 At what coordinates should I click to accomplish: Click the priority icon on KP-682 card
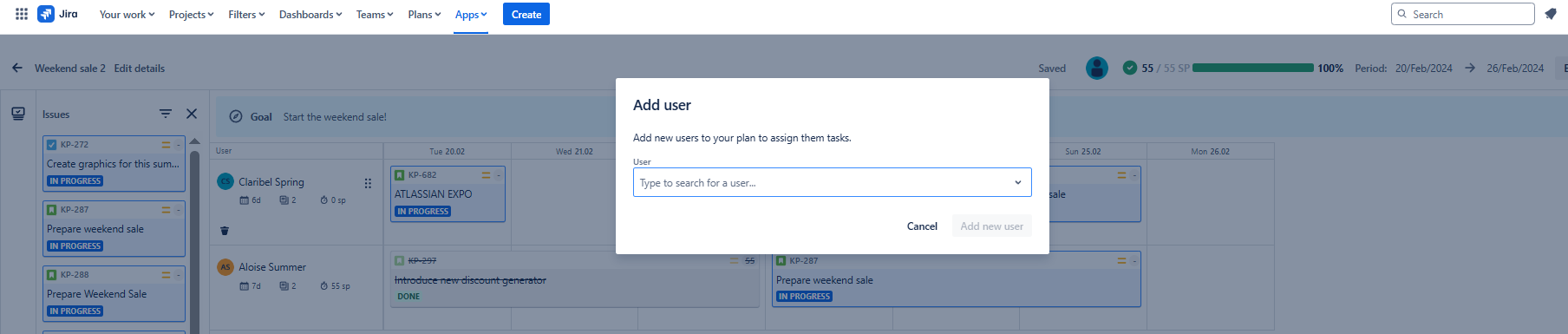click(x=486, y=175)
